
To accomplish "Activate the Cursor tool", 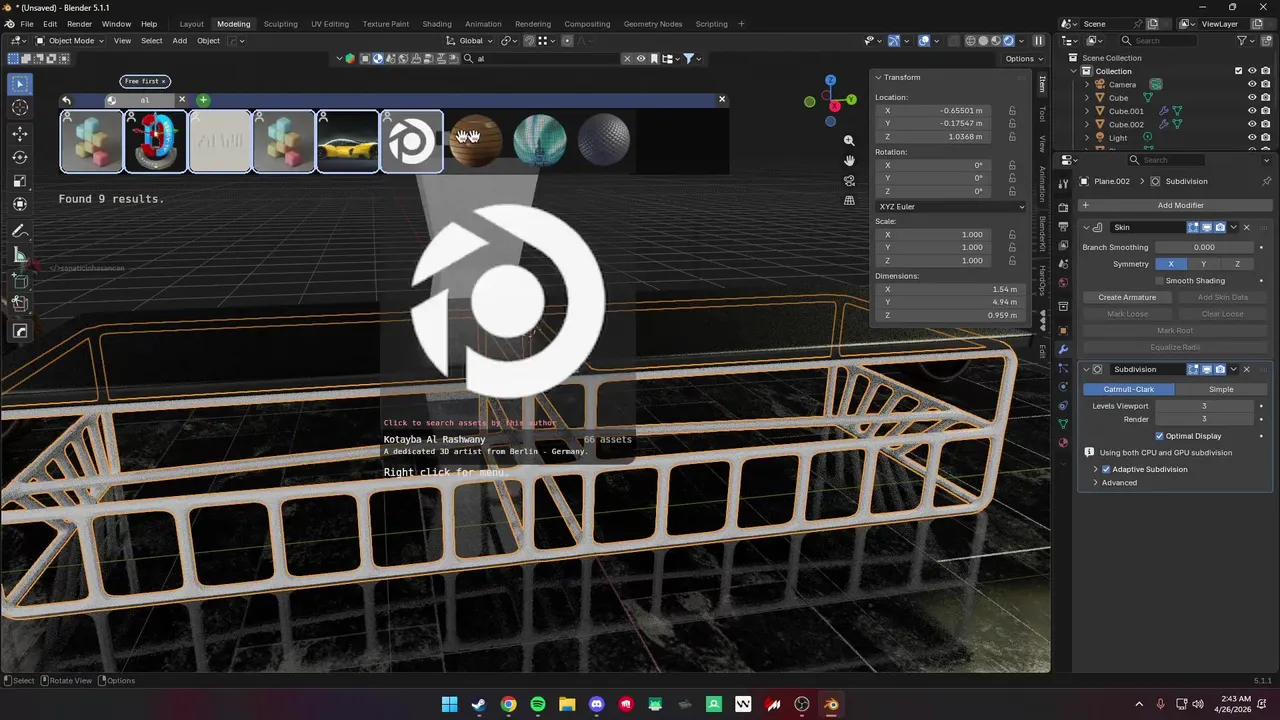I will (x=20, y=108).
